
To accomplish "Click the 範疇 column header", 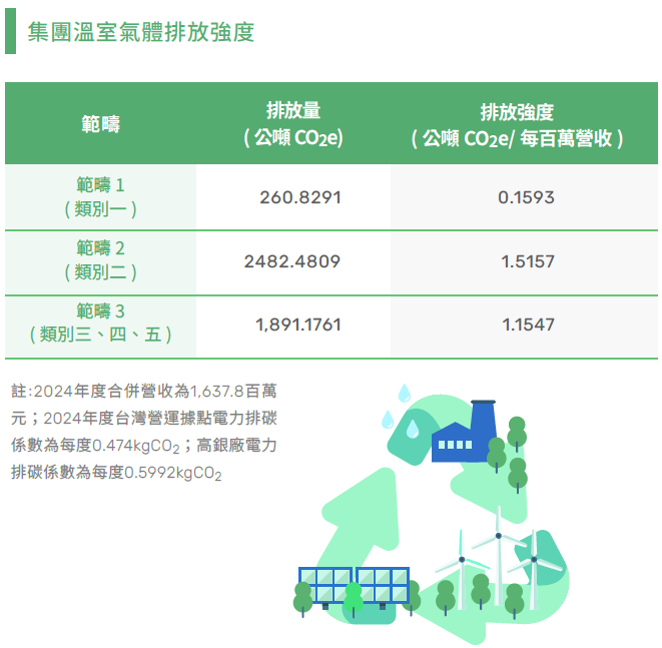I will click(100, 124).
